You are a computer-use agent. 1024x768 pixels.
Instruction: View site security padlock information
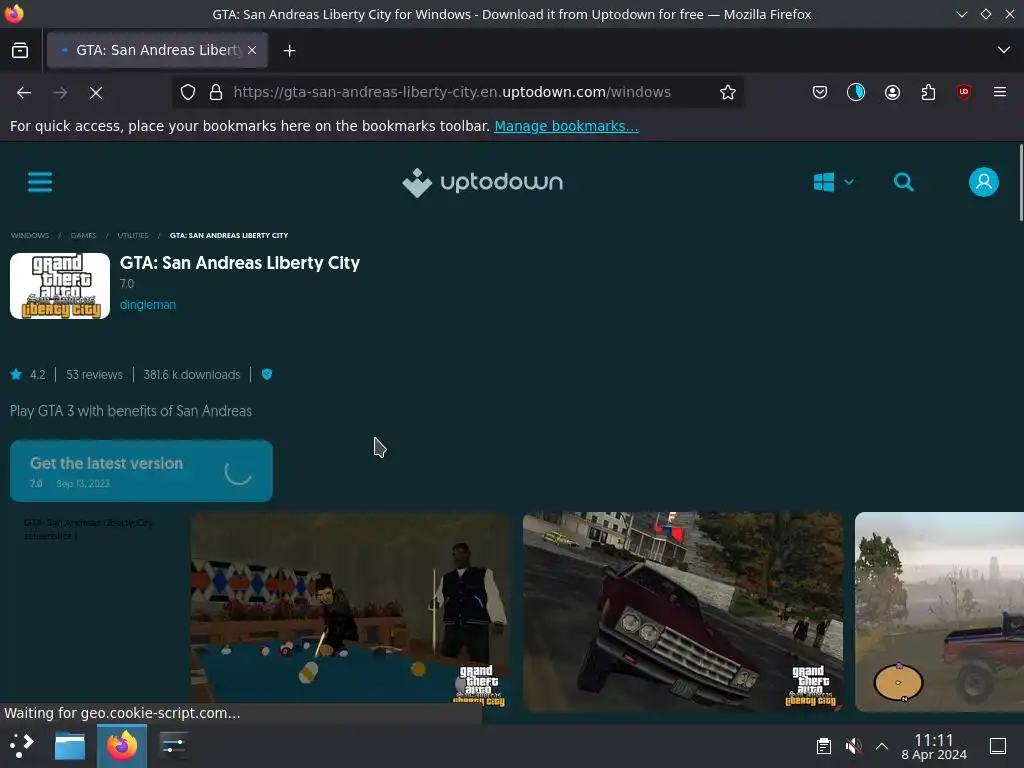pos(216,93)
